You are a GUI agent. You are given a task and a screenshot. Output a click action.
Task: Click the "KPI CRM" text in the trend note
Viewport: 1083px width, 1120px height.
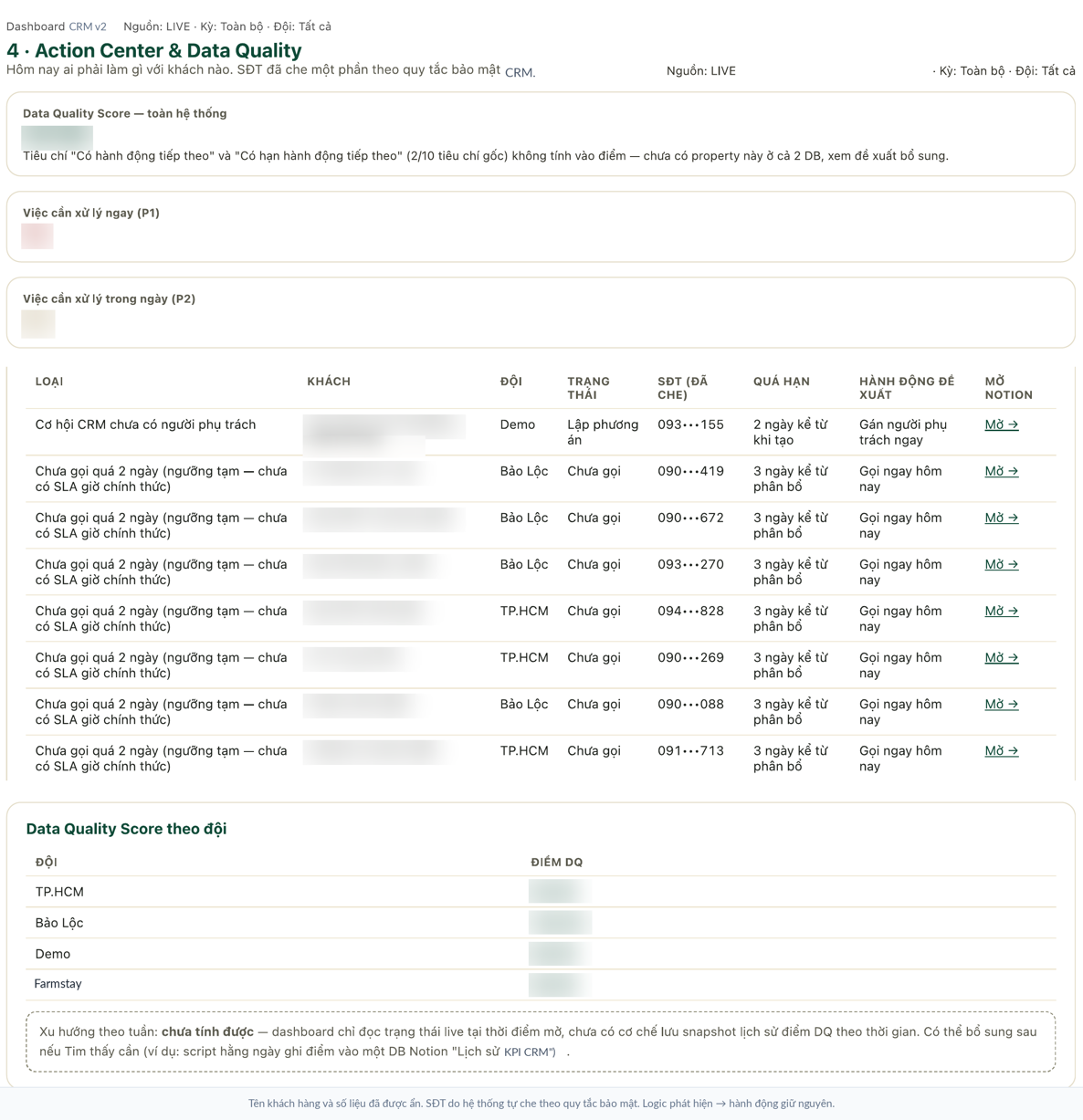click(527, 1052)
